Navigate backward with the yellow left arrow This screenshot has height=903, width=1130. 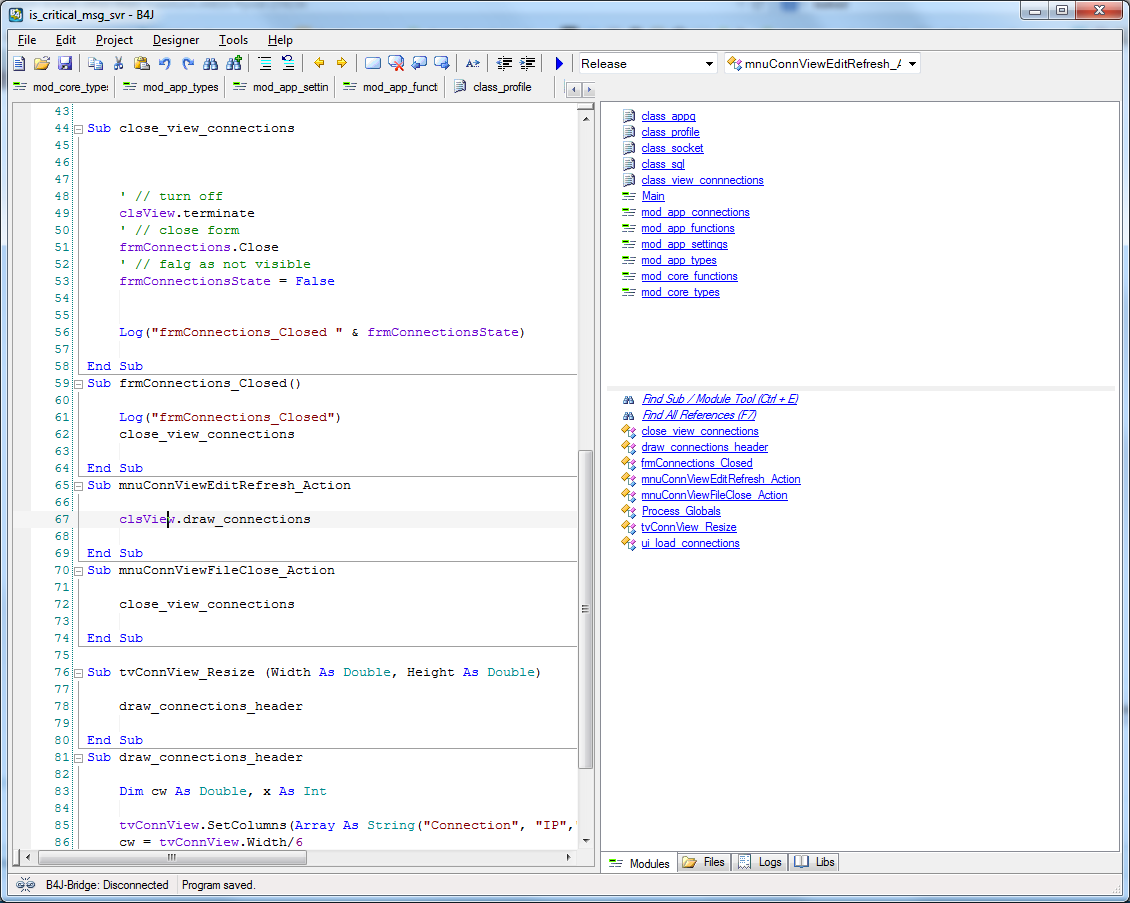[319, 63]
